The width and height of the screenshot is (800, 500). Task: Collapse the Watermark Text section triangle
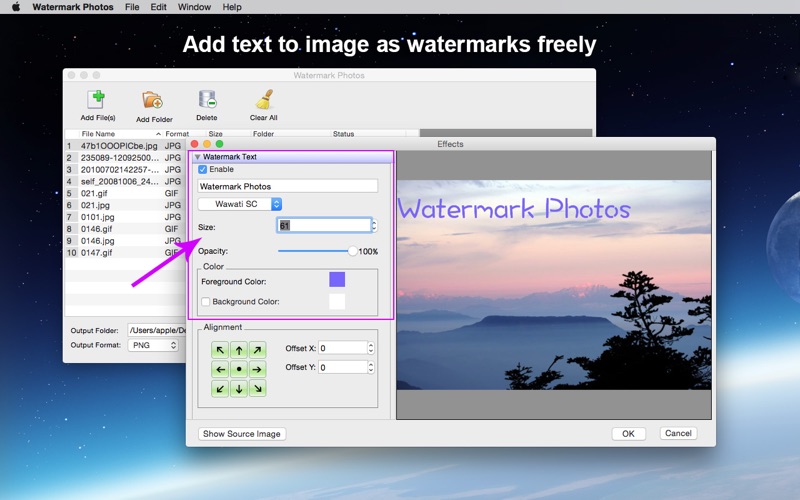(x=197, y=157)
